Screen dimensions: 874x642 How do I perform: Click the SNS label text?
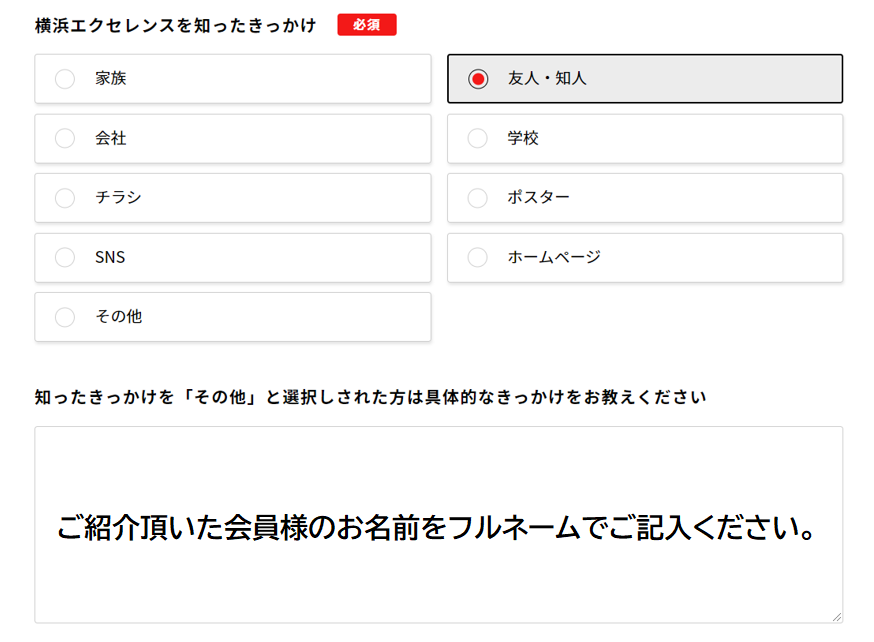[x=110, y=258]
